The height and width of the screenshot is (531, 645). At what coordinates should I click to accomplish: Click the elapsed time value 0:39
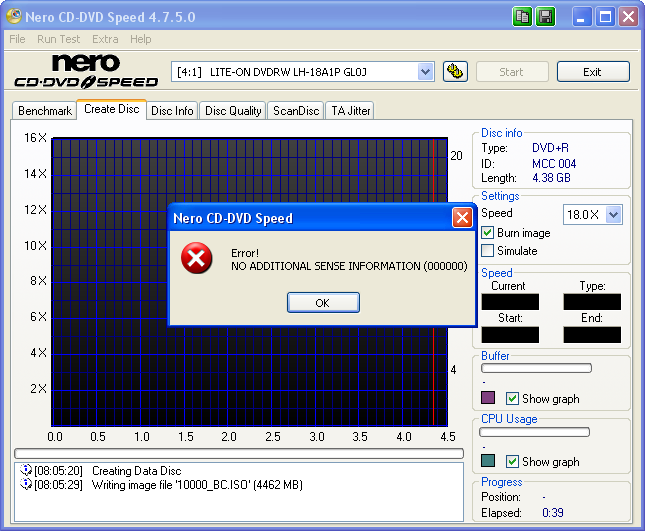coord(553,512)
